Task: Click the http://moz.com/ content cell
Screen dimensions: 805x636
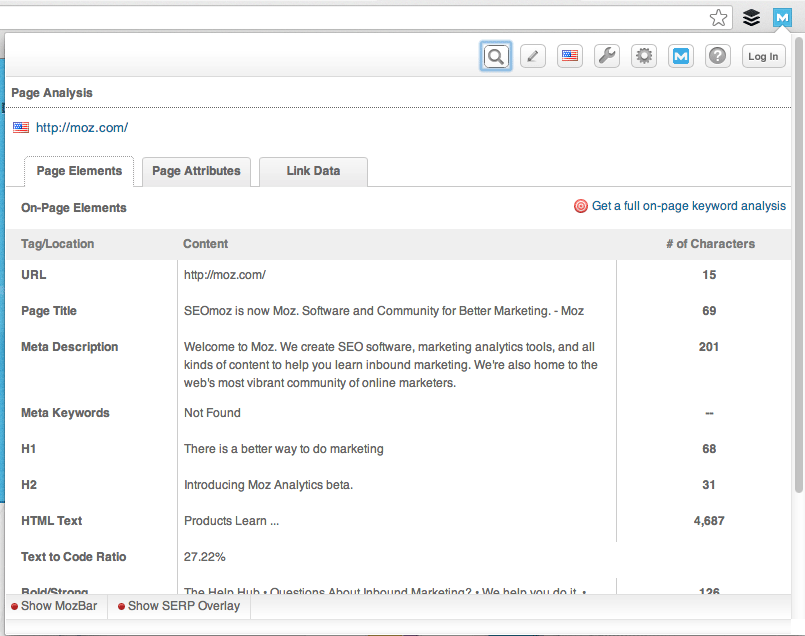Action: pos(225,275)
